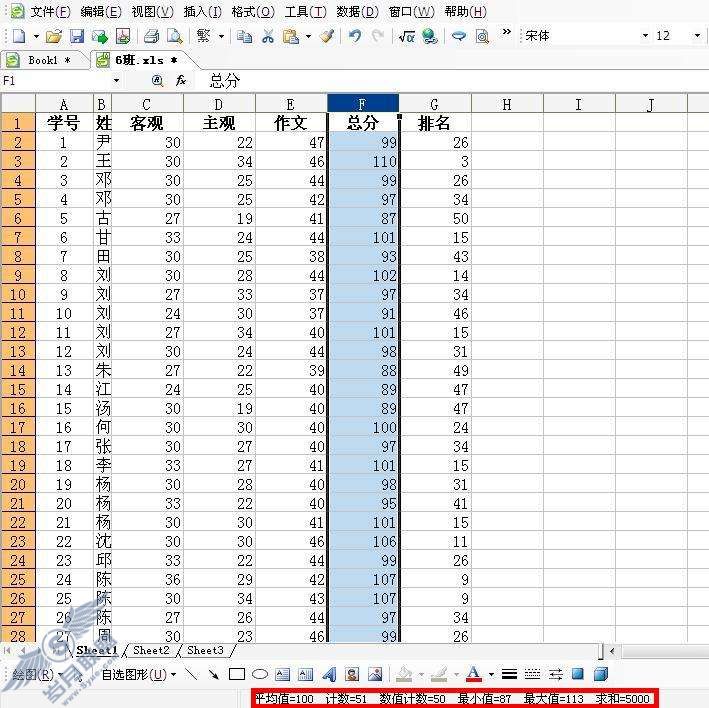Screen dimensions: 709x708
Task: Click the 排名 header cell
Action: pyautogui.click(x=435, y=123)
